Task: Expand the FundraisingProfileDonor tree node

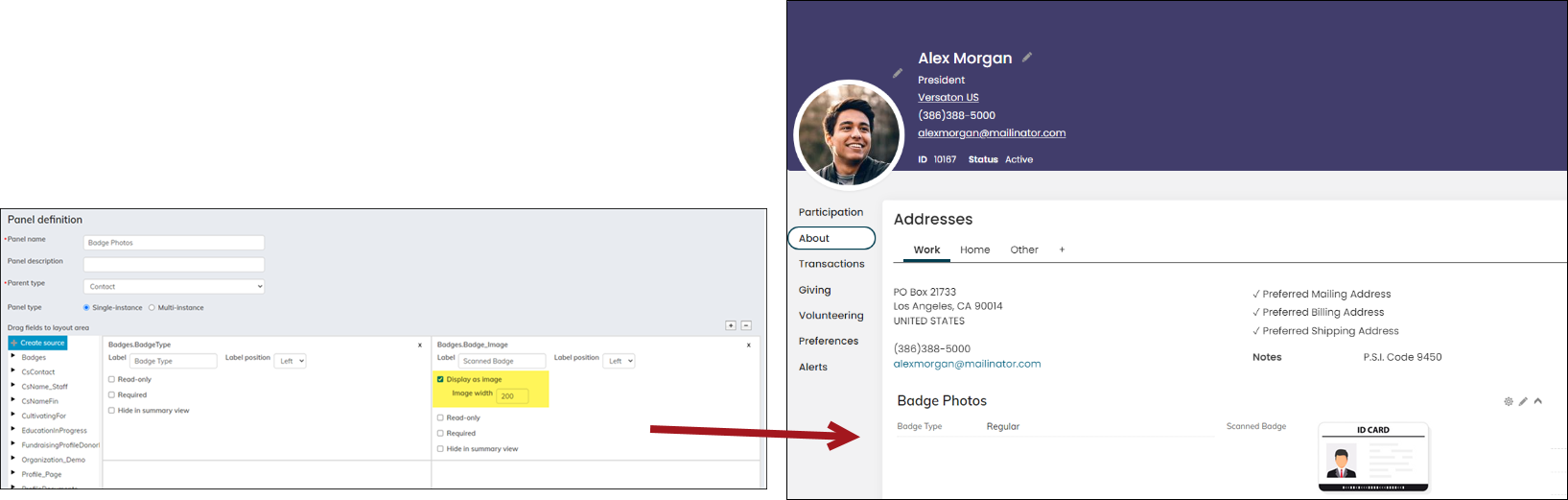Action: click(x=12, y=443)
